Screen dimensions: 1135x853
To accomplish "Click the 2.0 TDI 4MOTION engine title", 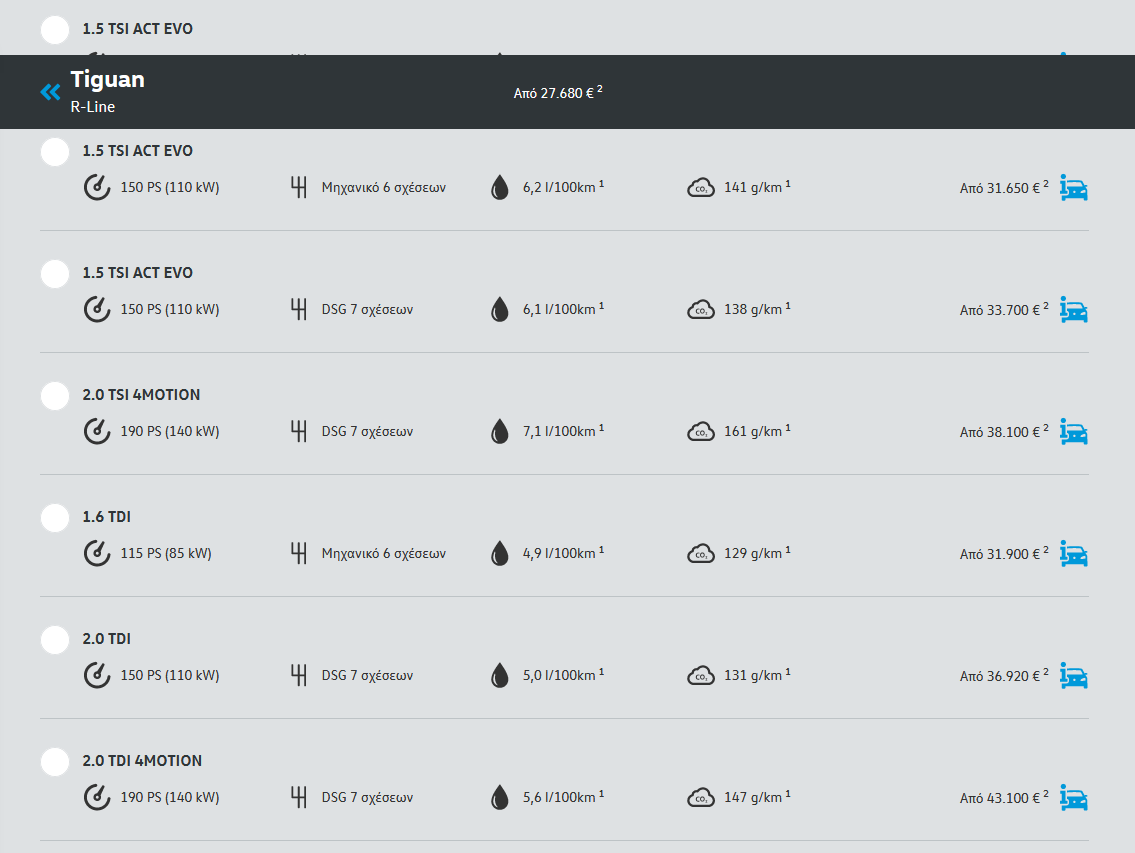I will point(142,761).
